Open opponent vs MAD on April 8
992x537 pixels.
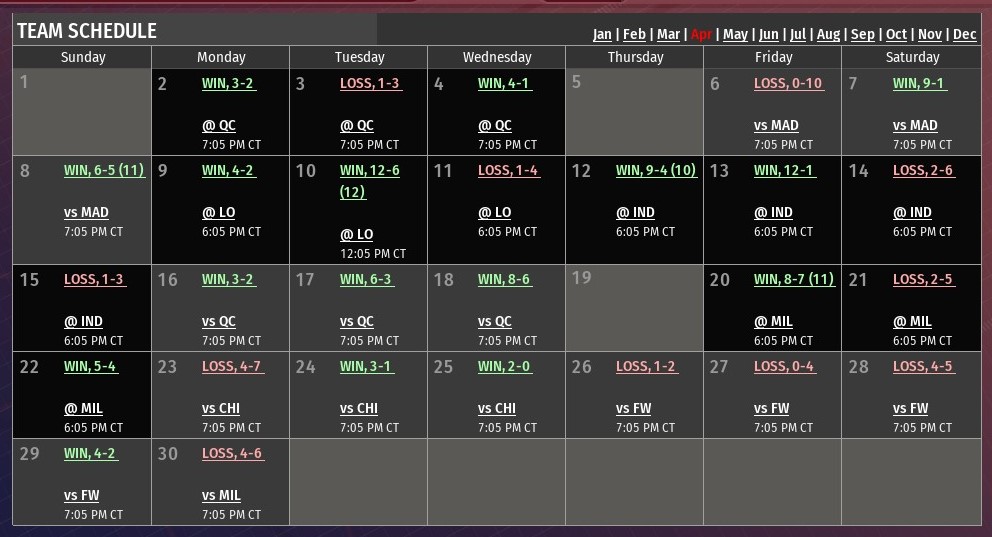(x=87, y=213)
